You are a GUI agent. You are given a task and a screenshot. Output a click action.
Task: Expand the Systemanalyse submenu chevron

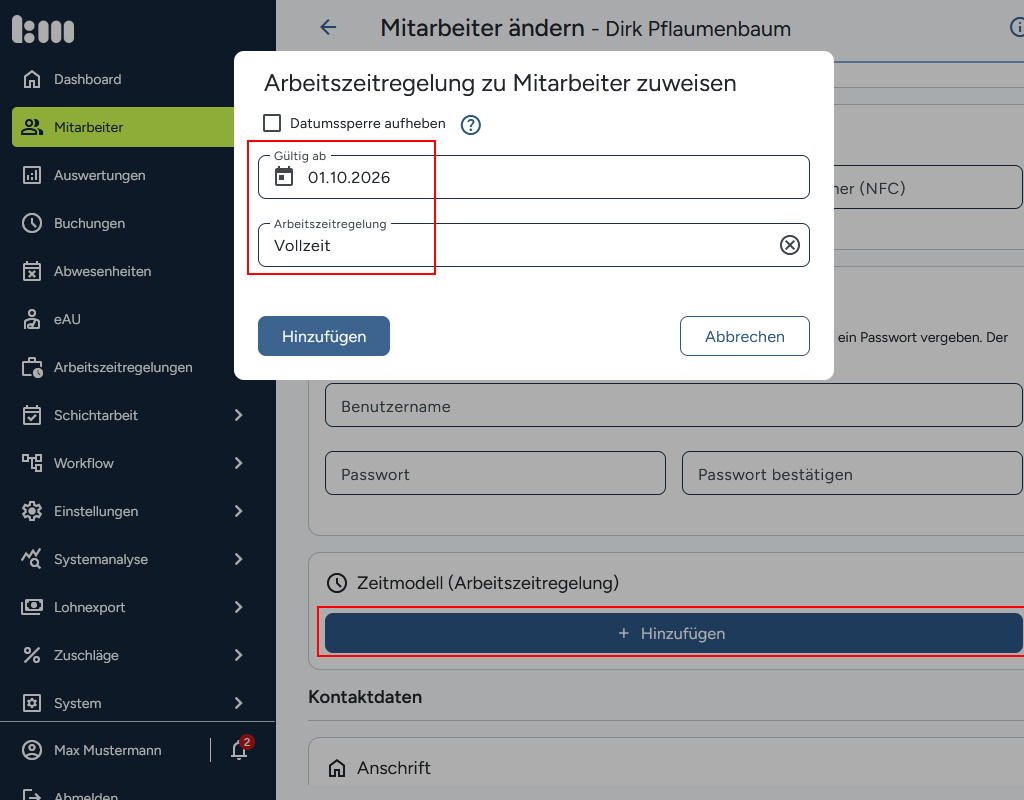(x=238, y=559)
